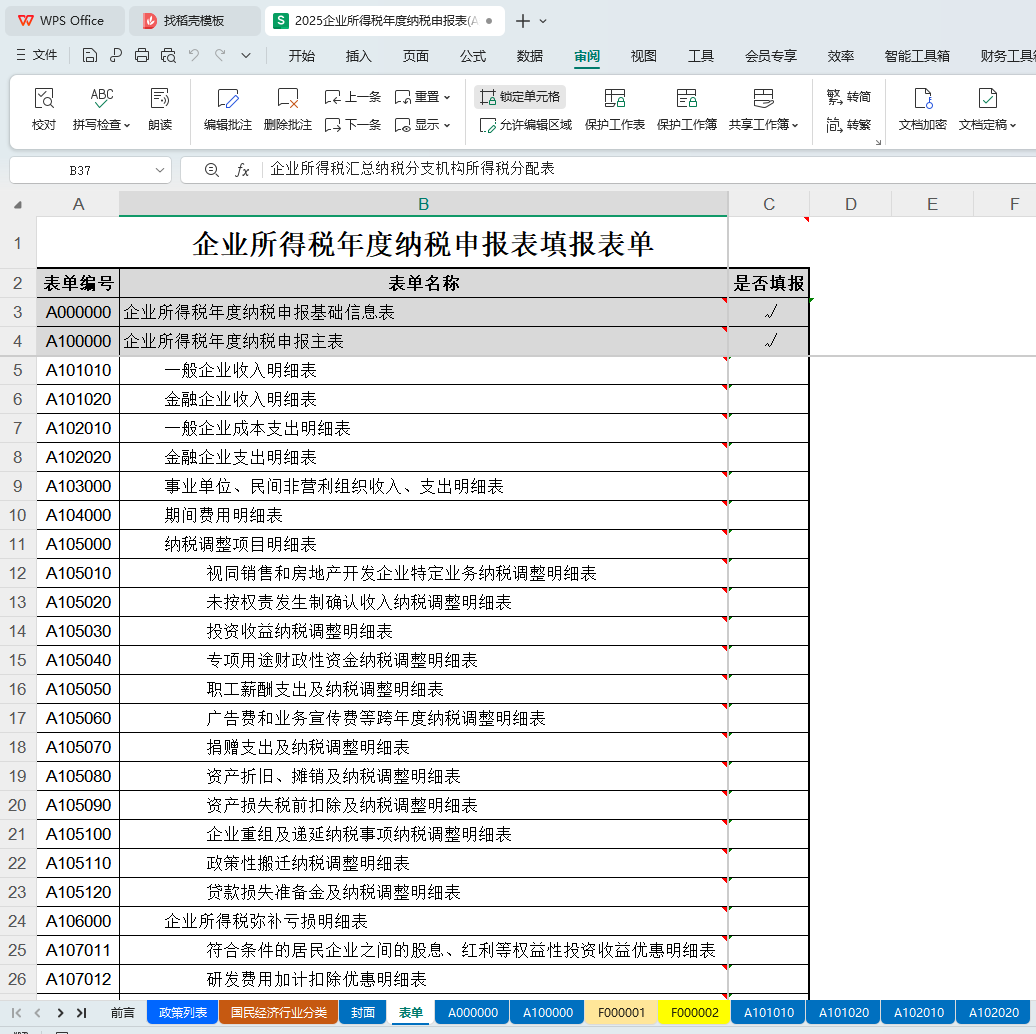The height and width of the screenshot is (1034, 1036).
Task: Protect the sheet with 保护工作表
Action: point(614,109)
